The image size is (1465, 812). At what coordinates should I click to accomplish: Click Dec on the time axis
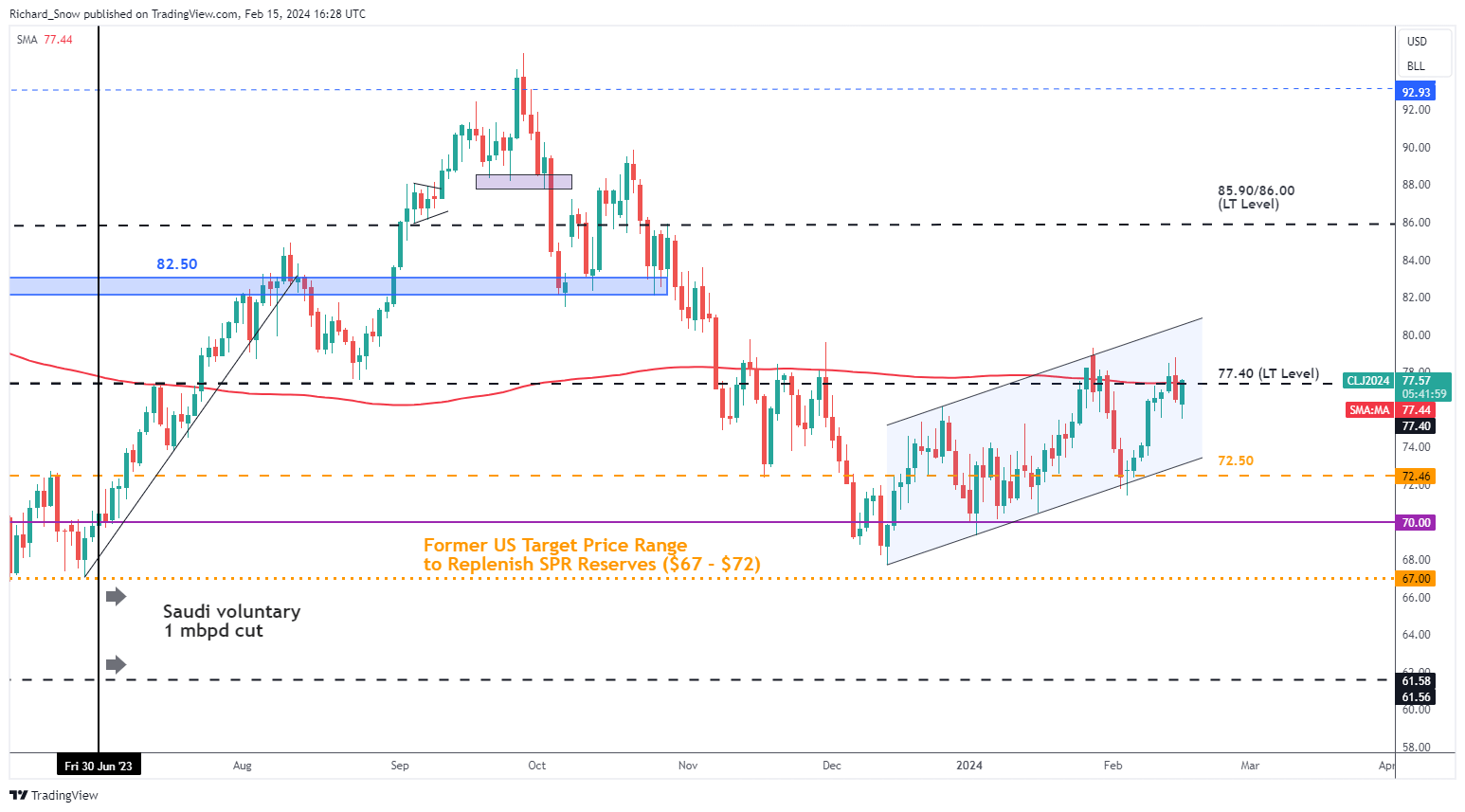[x=832, y=766]
